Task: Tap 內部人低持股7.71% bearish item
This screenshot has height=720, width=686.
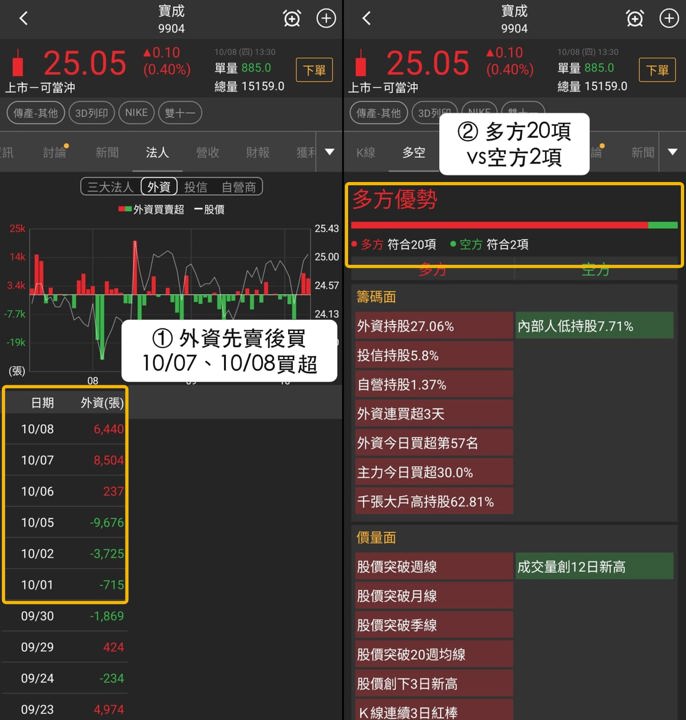Action: click(595, 326)
